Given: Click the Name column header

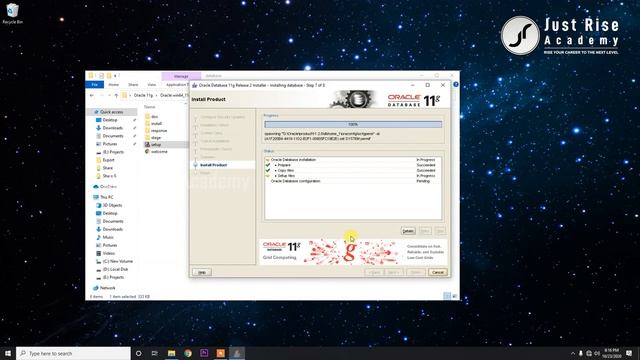Looking at the screenshot, I should [149, 107].
